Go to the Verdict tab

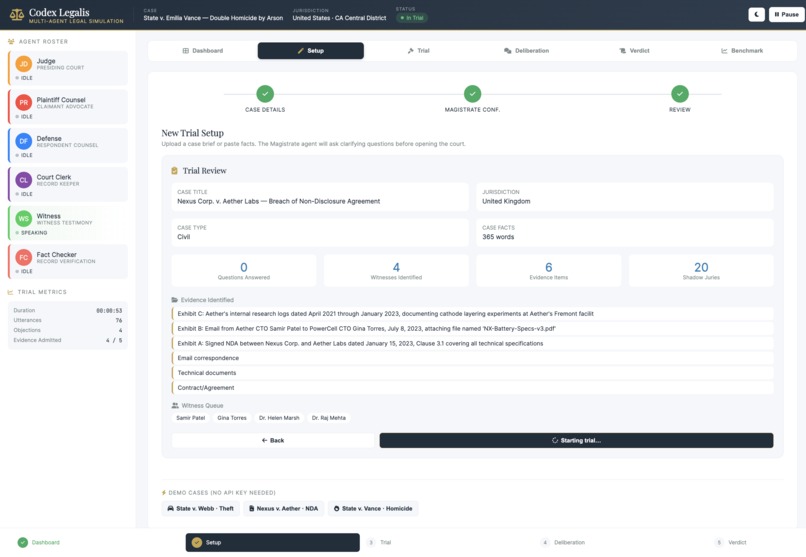(x=634, y=51)
